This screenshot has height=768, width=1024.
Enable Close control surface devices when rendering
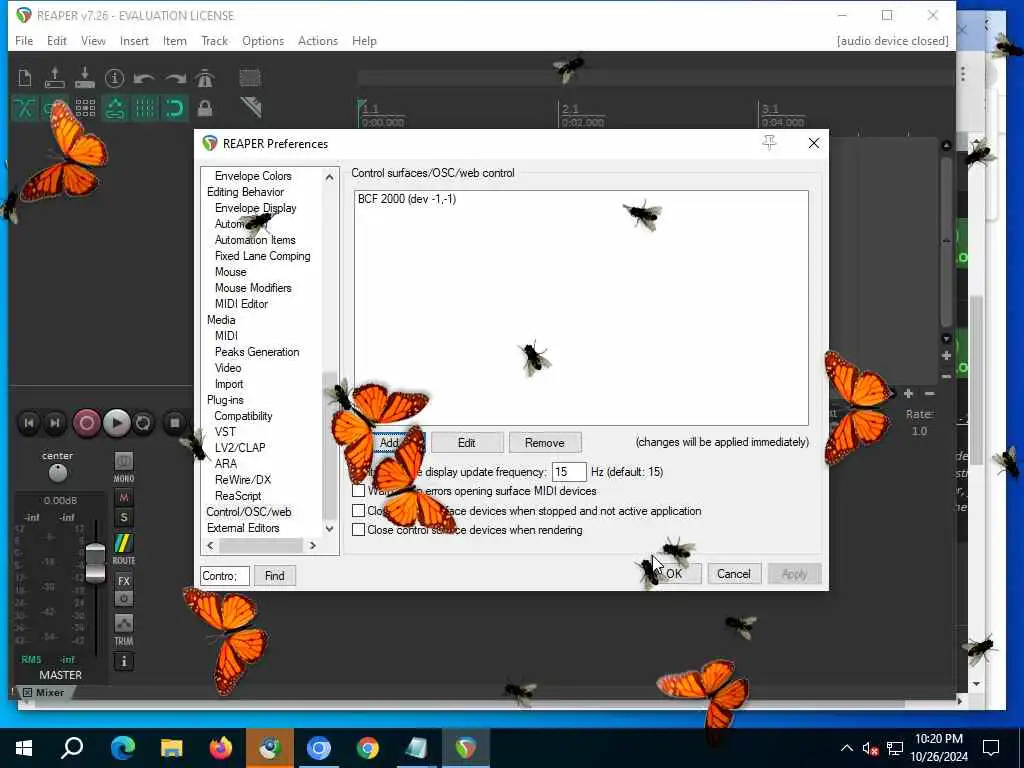359,530
